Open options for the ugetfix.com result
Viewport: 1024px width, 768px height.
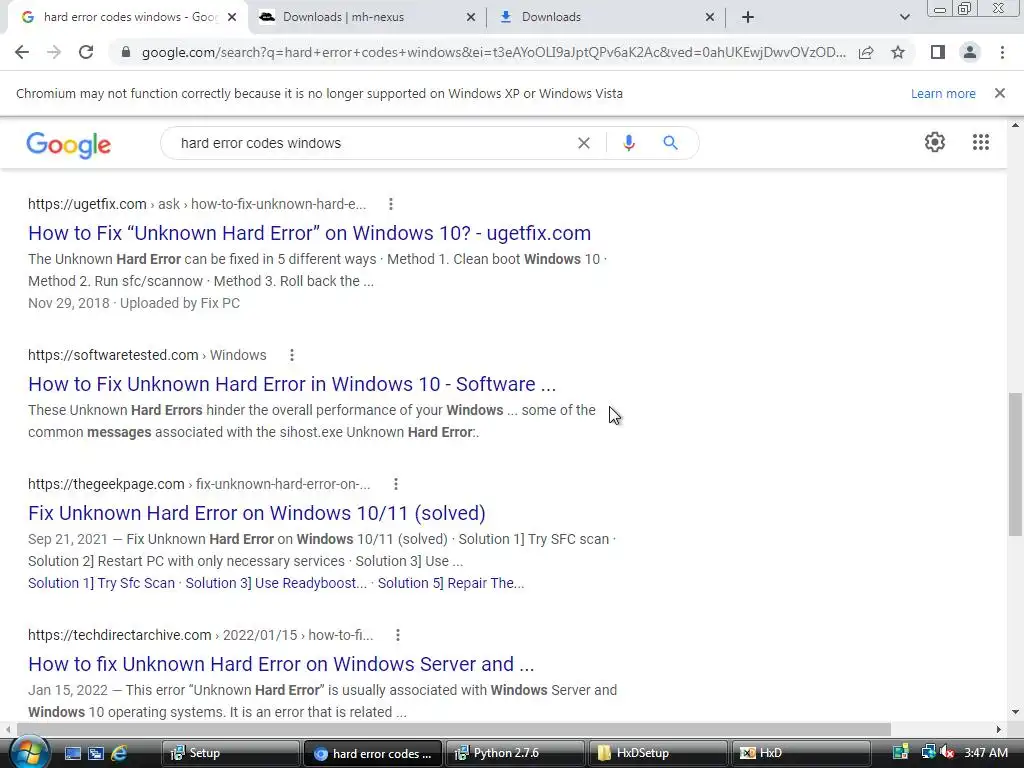pyautogui.click(x=391, y=204)
